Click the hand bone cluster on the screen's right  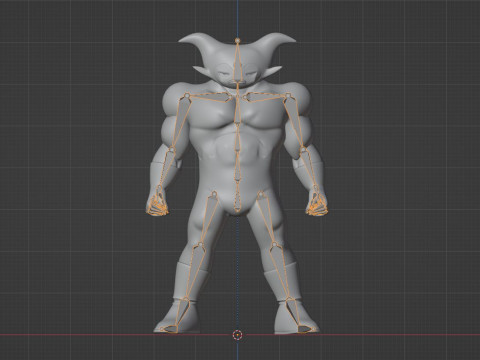[317, 205]
